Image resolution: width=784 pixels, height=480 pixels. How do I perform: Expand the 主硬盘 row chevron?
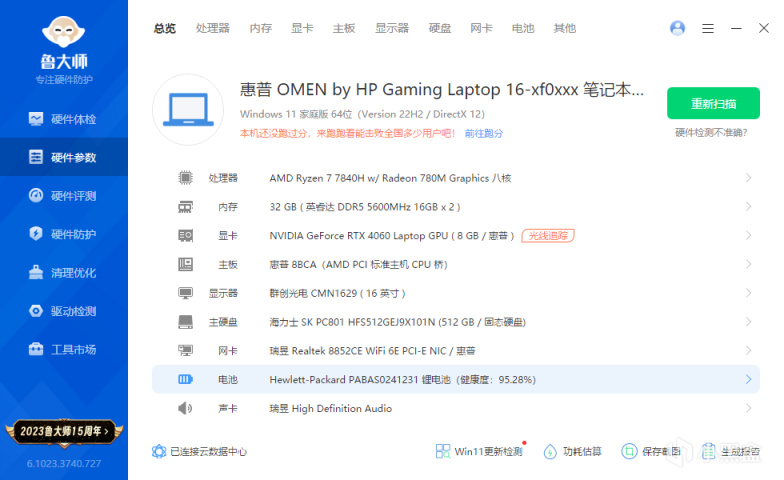point(748,322)
